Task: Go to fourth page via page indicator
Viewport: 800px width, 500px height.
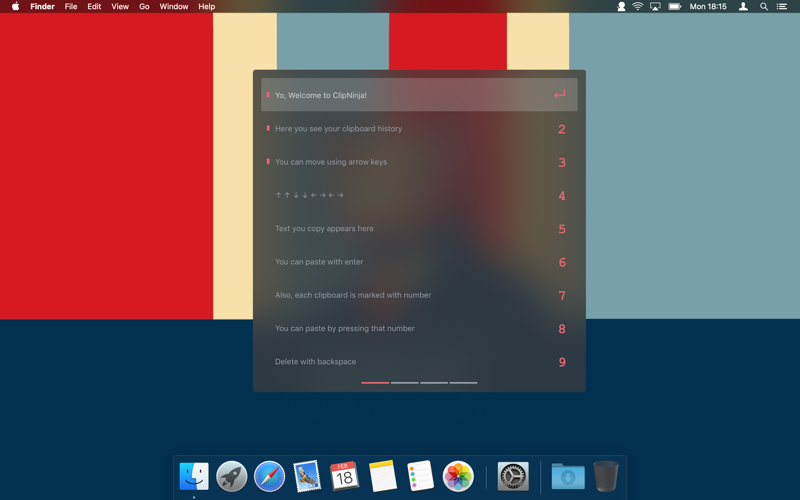Action: point(463,383)
